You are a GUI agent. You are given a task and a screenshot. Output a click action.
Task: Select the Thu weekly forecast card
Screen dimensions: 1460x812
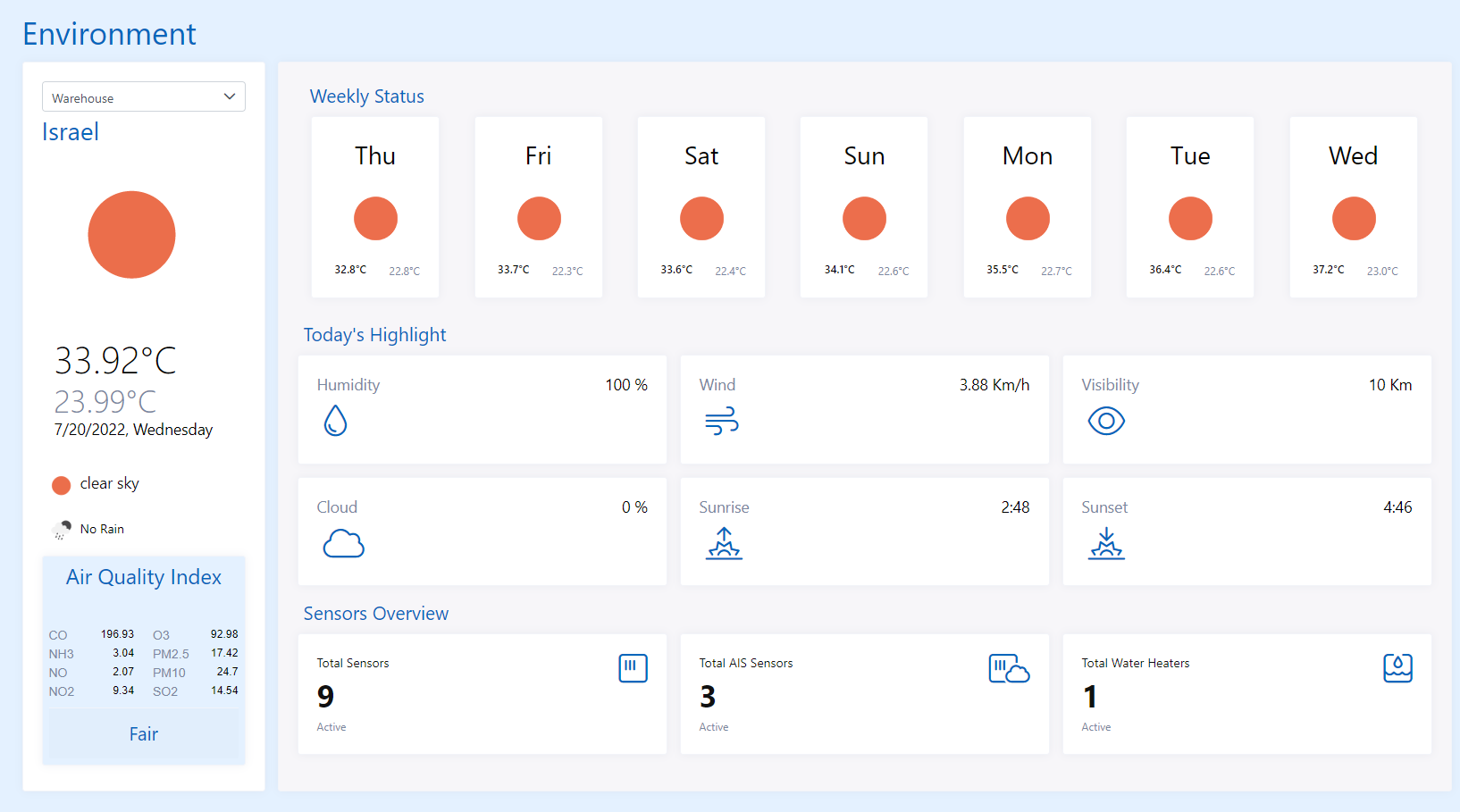[x=374, y=206]
